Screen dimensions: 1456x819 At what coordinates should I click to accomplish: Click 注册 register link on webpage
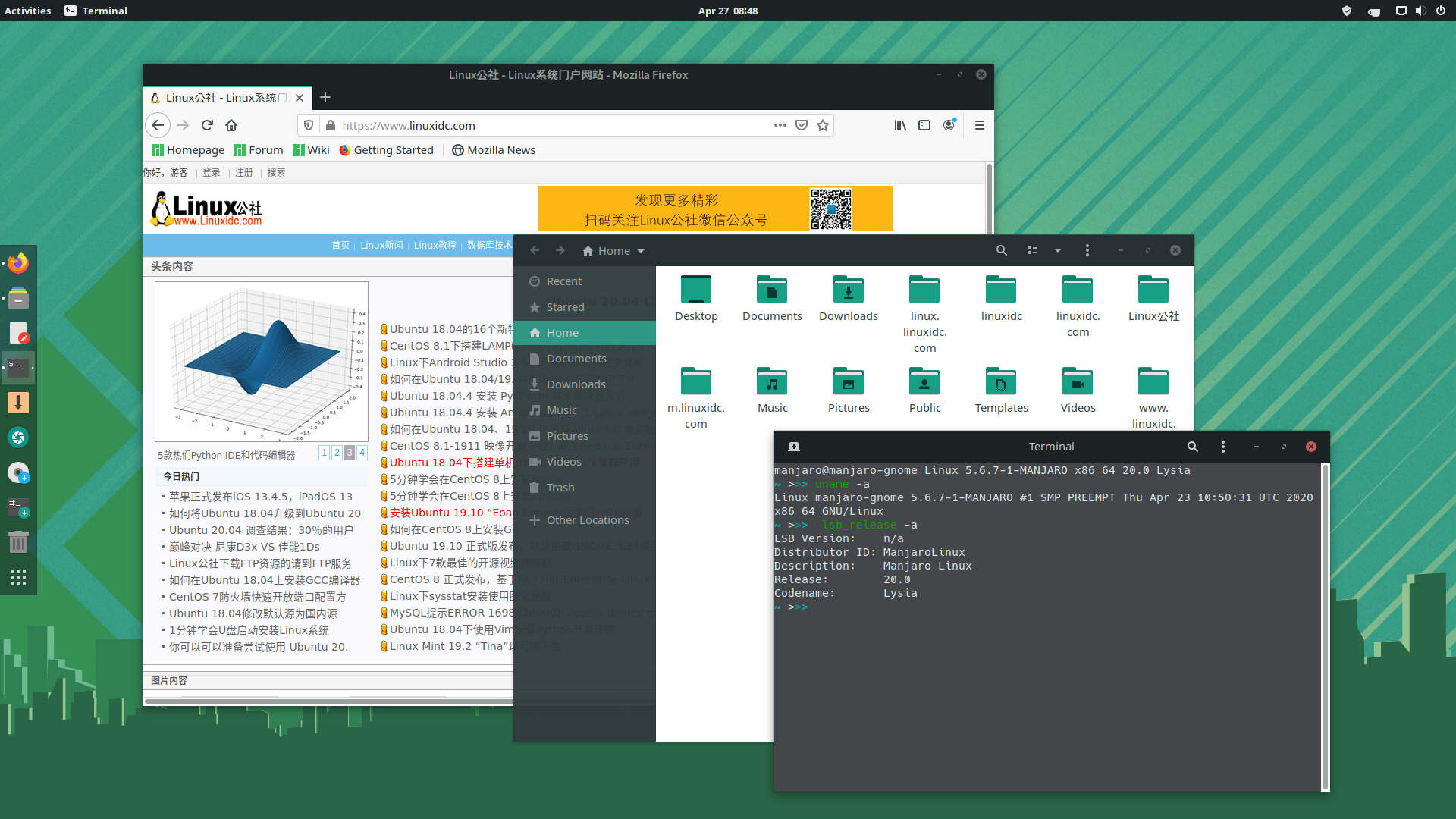pos(244,172)
